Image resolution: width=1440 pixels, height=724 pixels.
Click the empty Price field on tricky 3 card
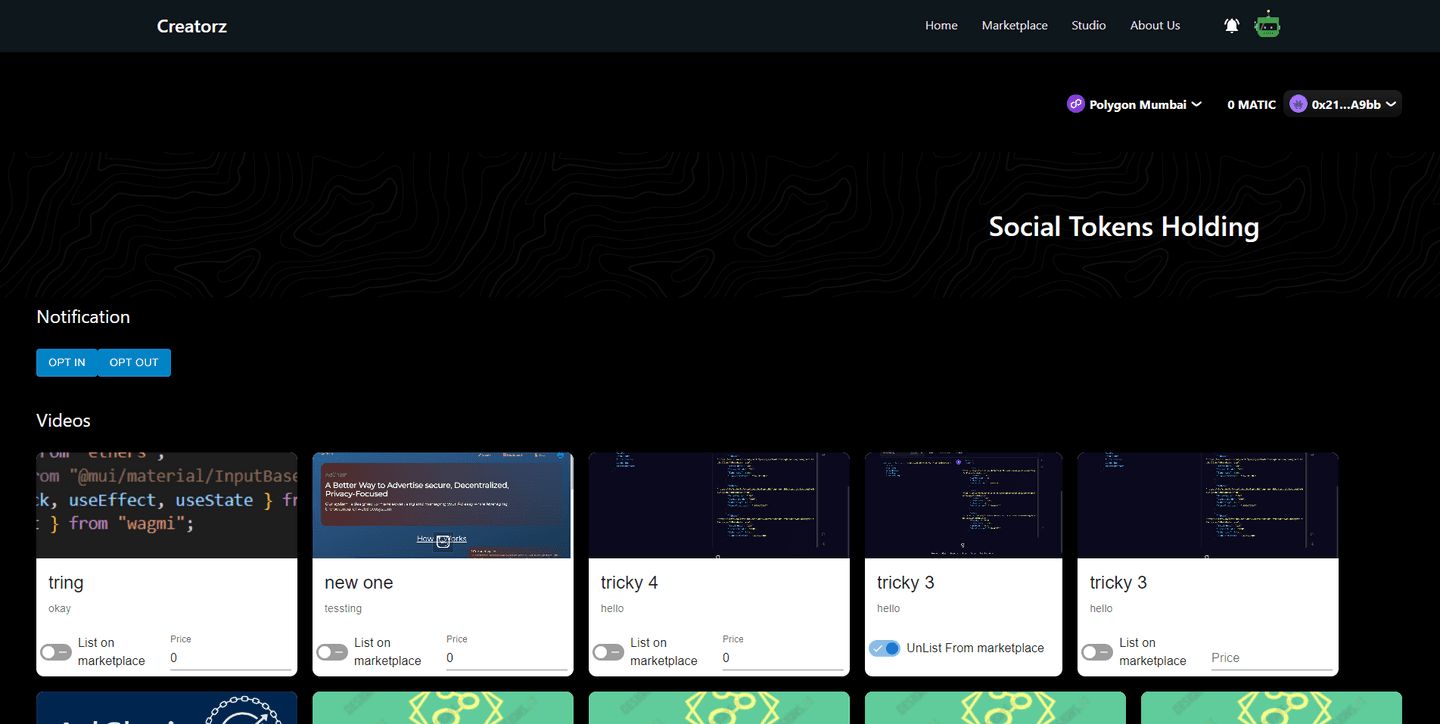[x=1271, y=658]
